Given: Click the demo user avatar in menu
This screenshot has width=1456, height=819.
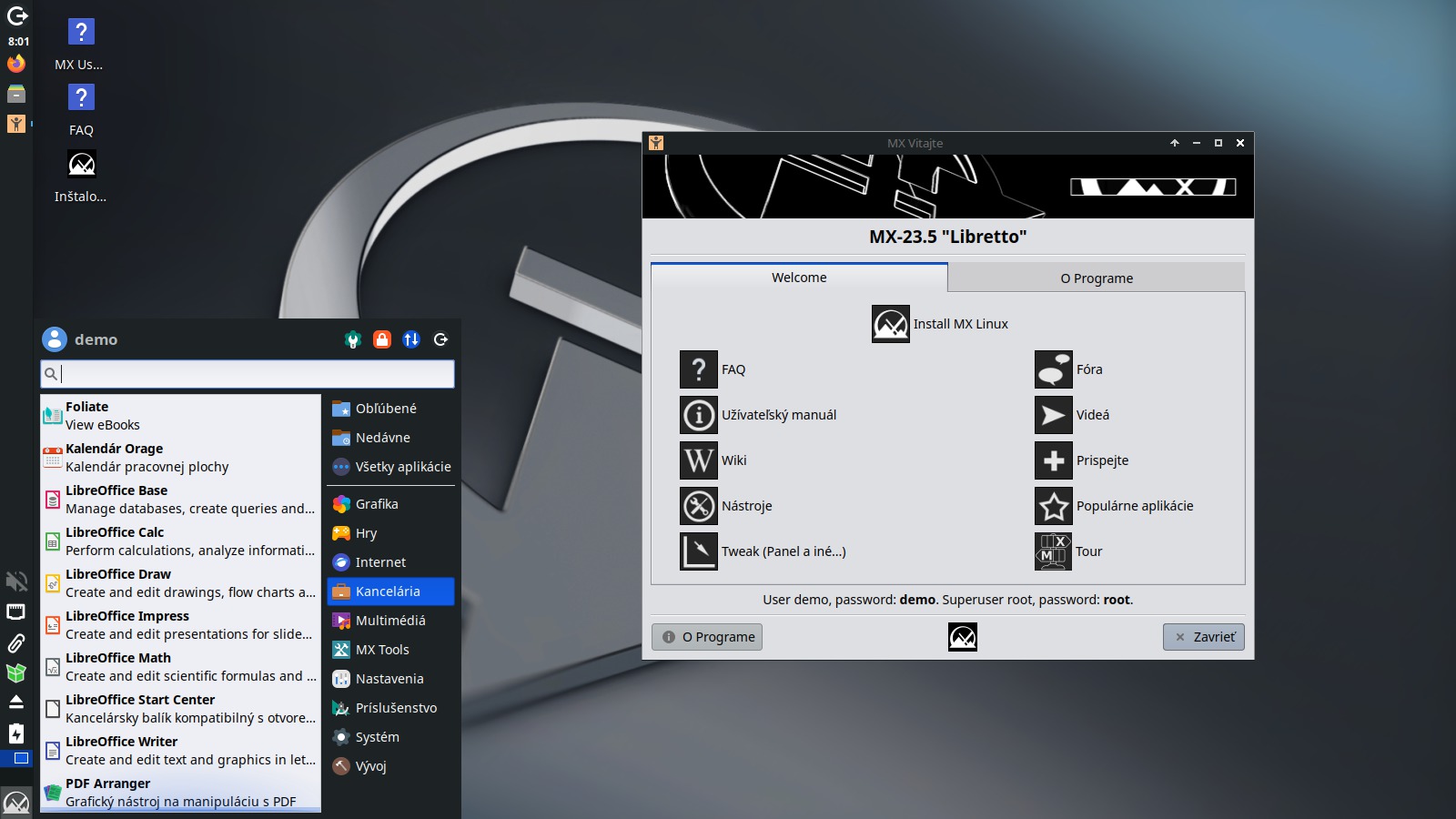Looking at the screenshot, I should coord(55,339).
